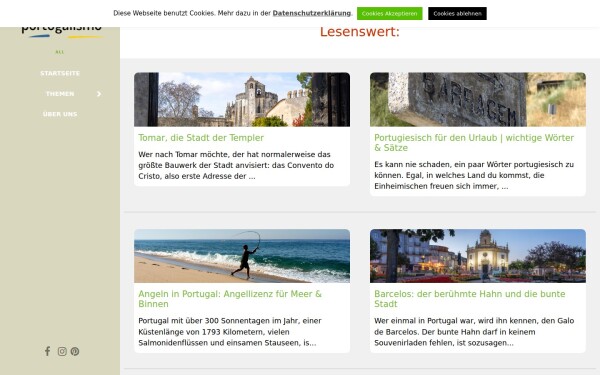Click excerpt starting 'Es kann nie schaden'
600x375 pixels.
474,175
